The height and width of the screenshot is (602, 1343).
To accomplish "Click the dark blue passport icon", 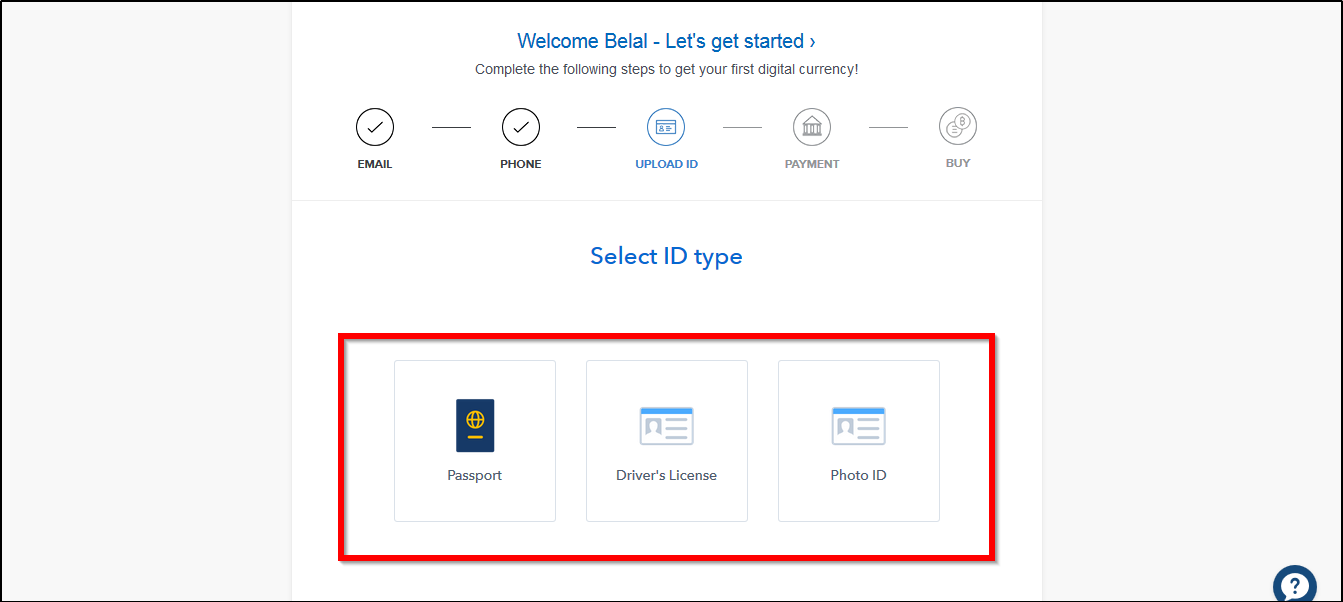I will (x=475, y=425).
